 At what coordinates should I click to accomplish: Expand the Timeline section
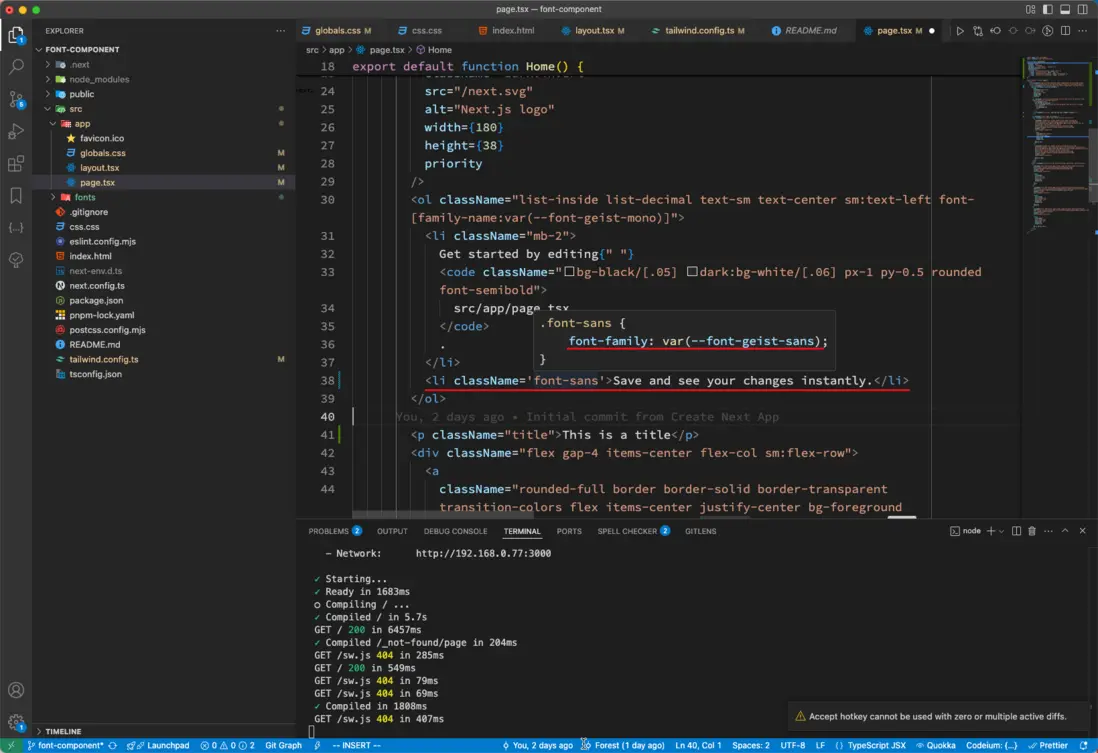(x=63, y=731)
